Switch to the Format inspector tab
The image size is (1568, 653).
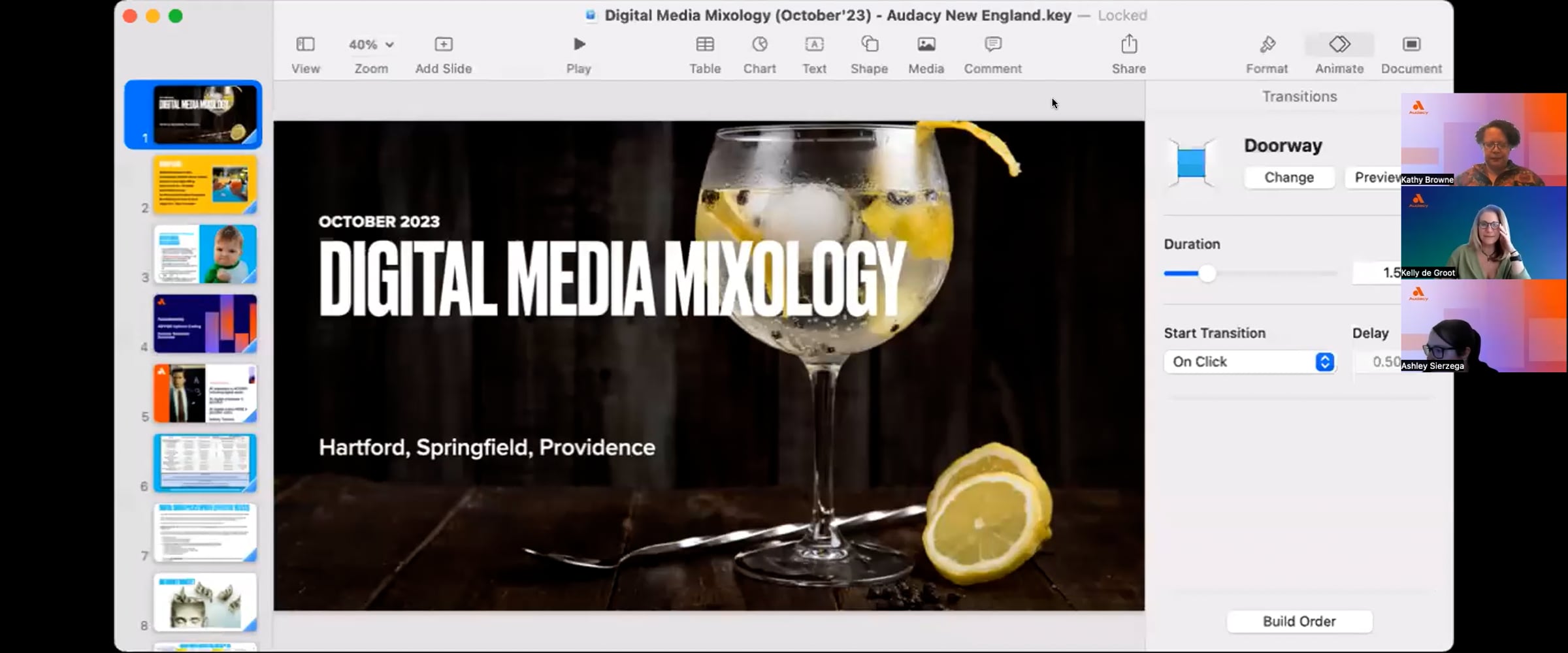point(1267,44)
